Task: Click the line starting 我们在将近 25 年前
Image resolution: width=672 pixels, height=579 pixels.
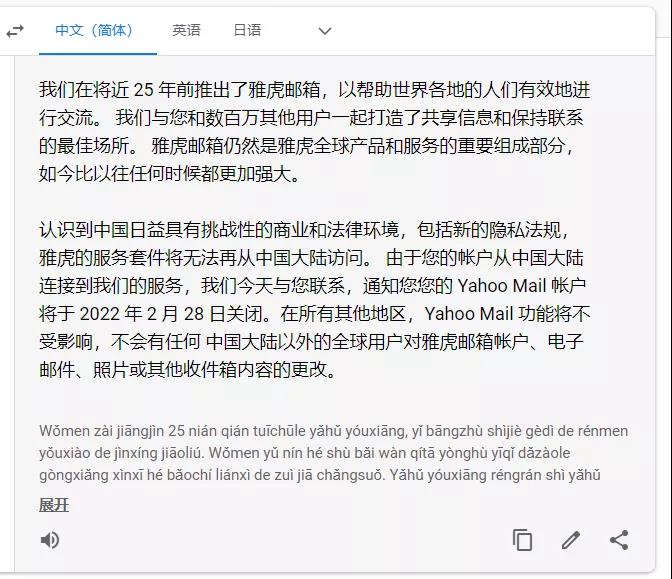Action: (x=315, y=90)
